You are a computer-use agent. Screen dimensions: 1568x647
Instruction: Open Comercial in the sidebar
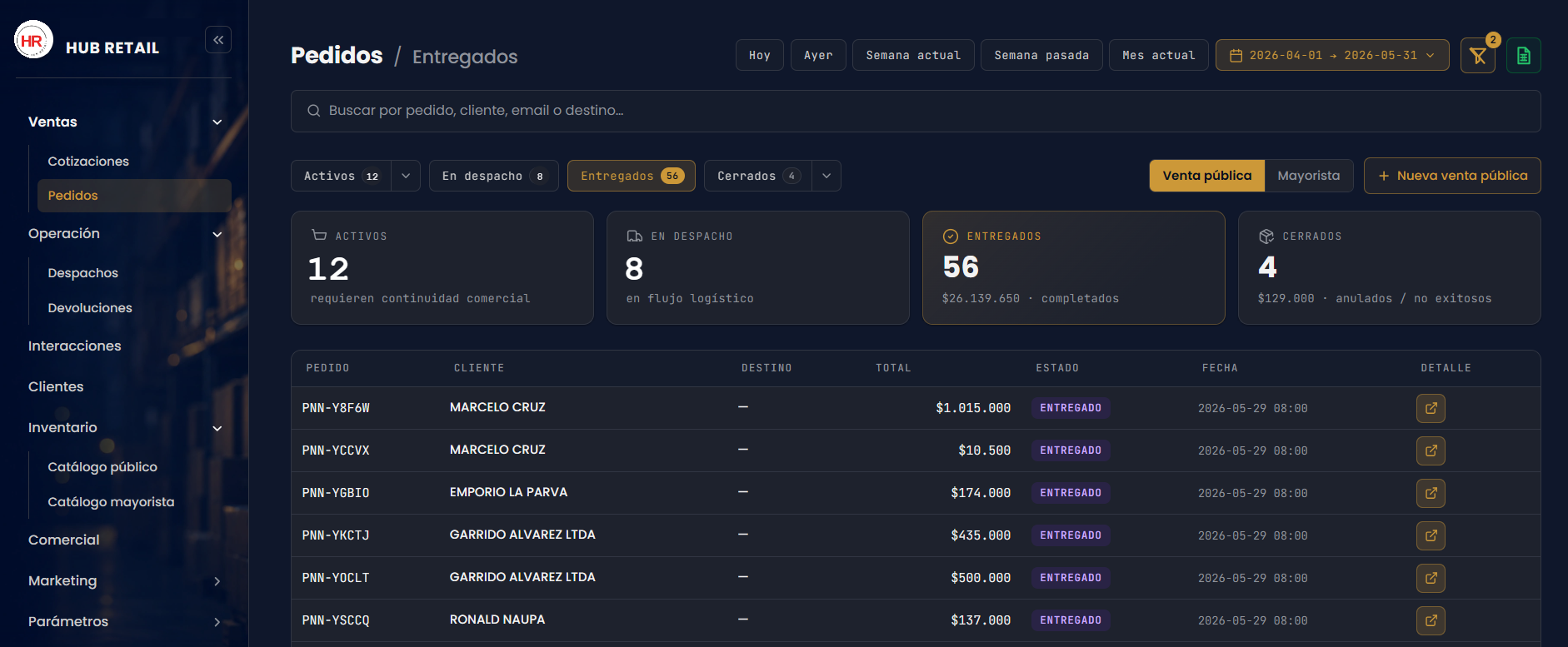pyautogui.click(x=64, y=540)
